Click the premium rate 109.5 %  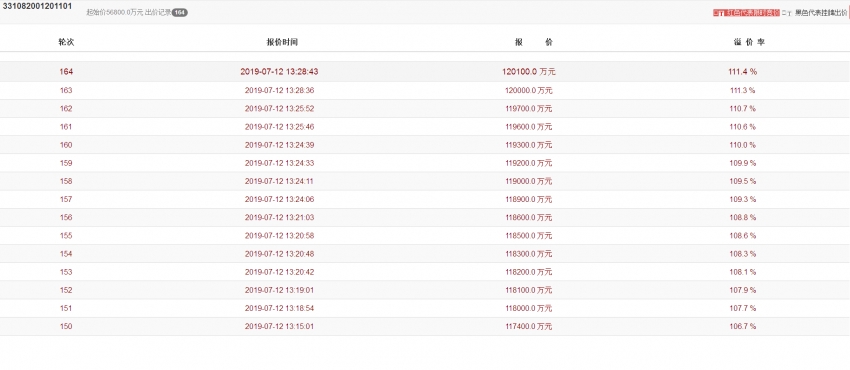[x=743, y=181]
